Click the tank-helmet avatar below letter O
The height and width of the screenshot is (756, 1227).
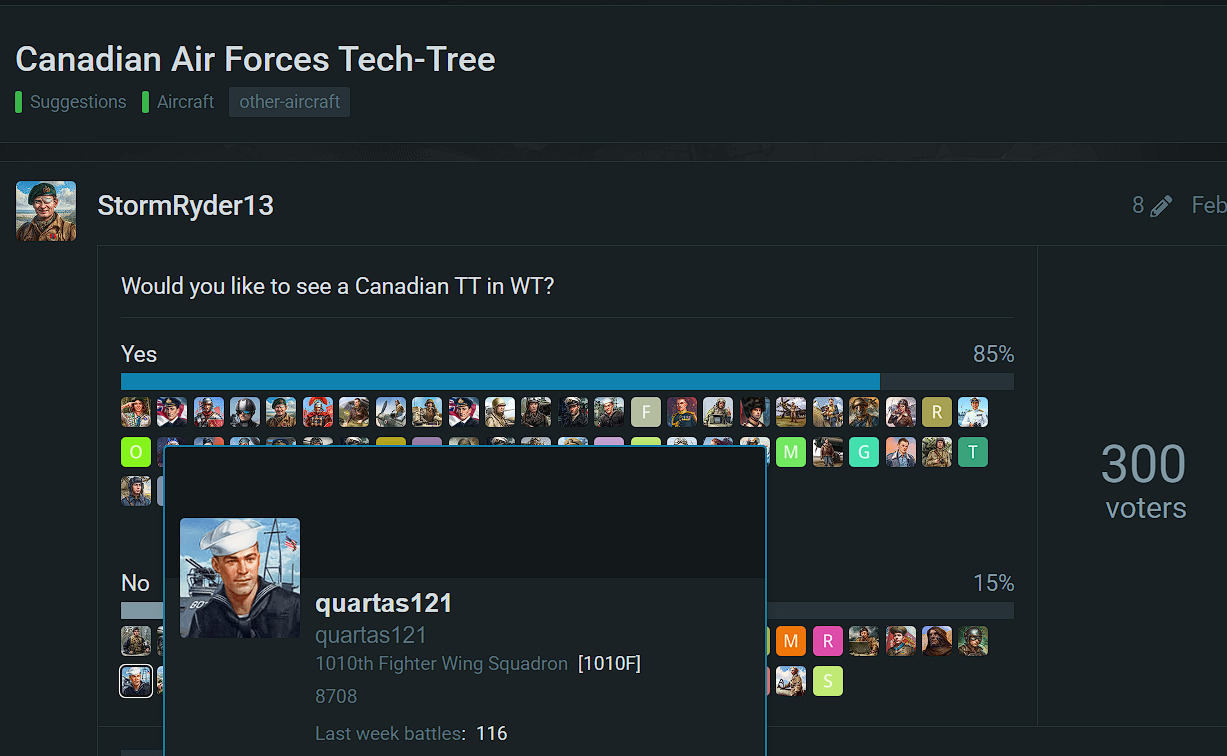click(x=136, y=491)
